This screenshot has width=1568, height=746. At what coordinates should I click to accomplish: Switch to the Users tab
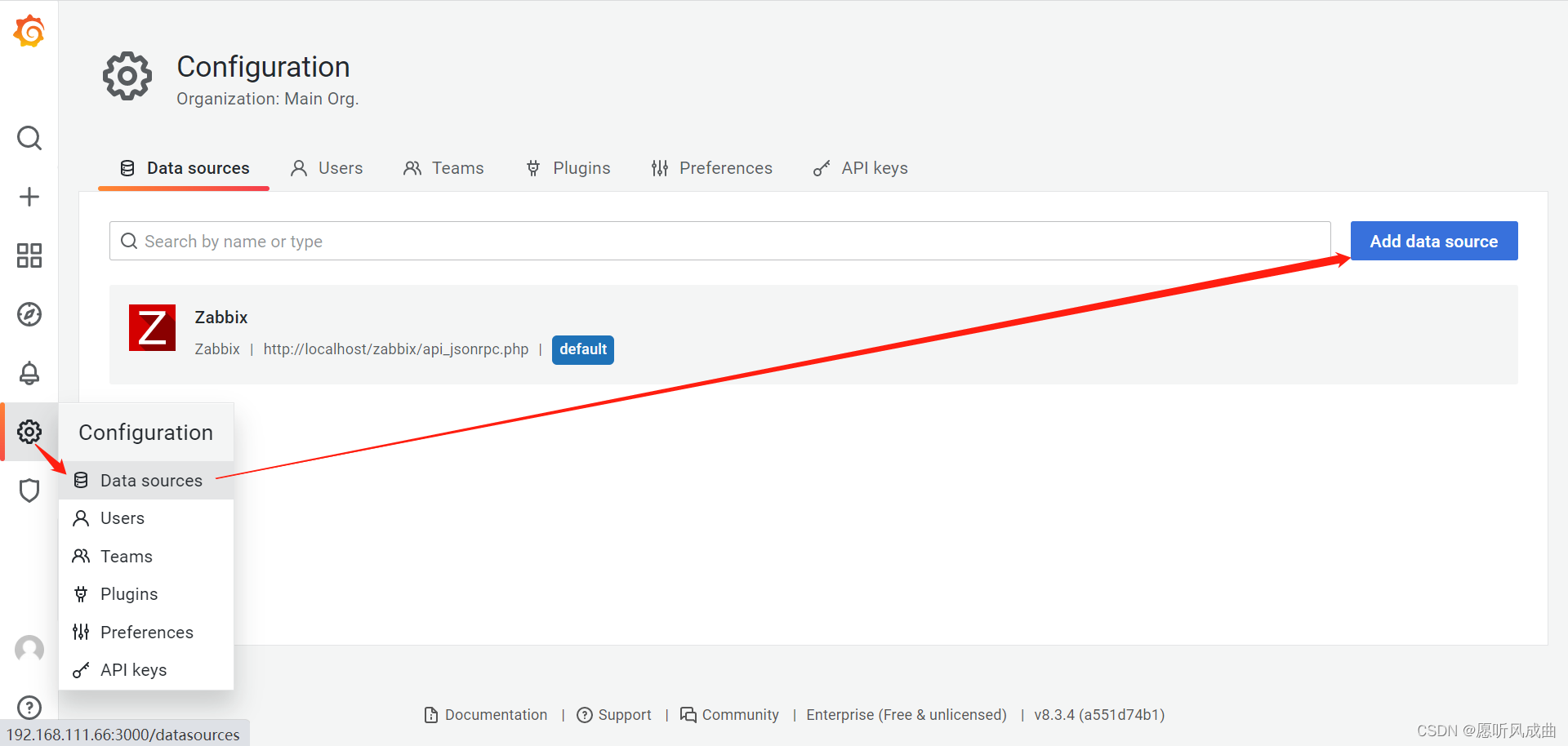(x=327, y=168)
